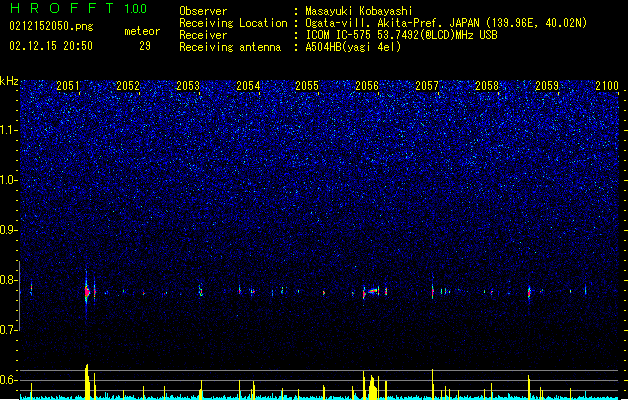The height and width of the screenshot is (400, 629).
Task: Click the 0.6 frequency axis label
Action: tap(9, 380)
